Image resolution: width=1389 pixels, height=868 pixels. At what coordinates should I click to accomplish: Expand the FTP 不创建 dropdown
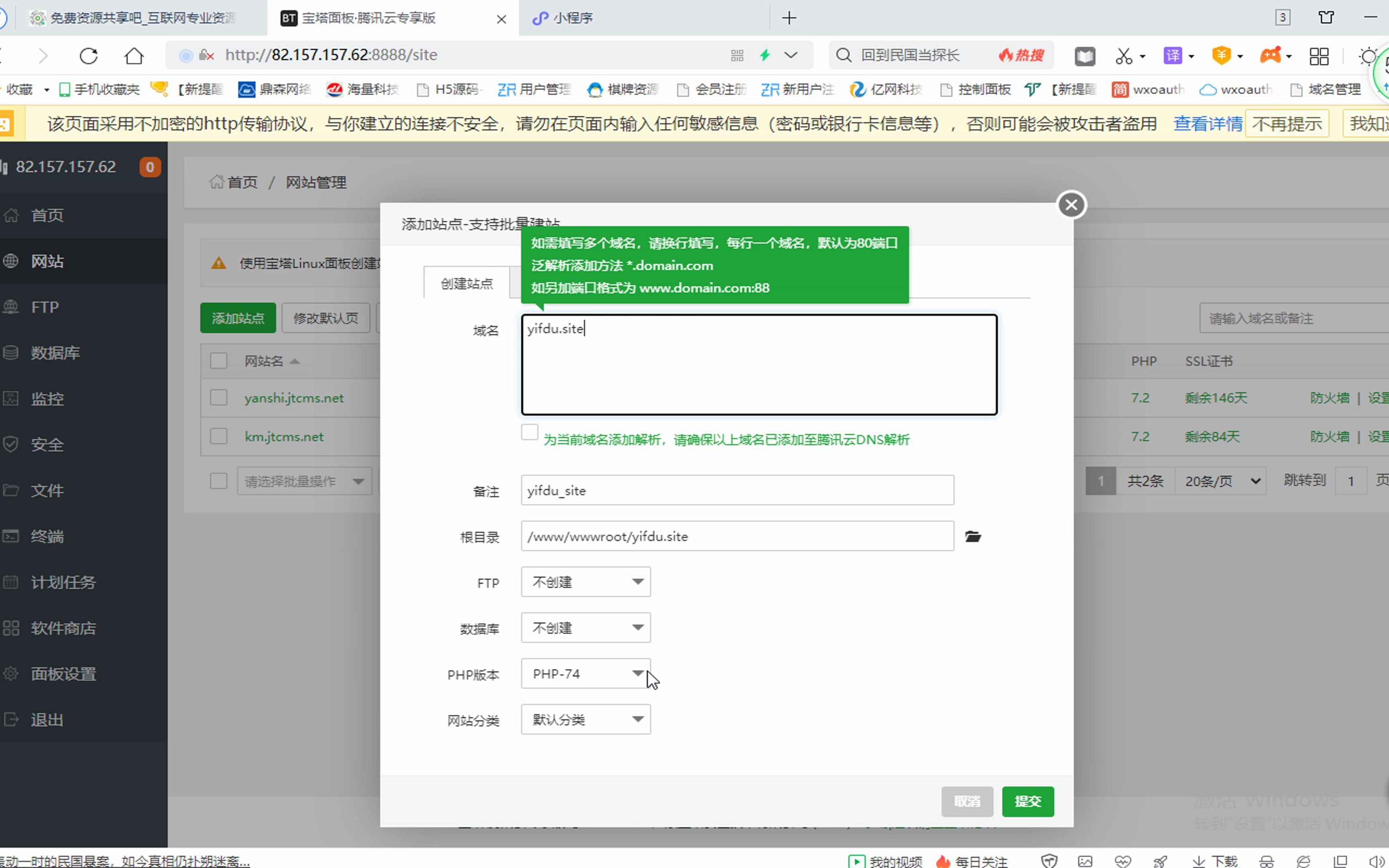(586, 581)
